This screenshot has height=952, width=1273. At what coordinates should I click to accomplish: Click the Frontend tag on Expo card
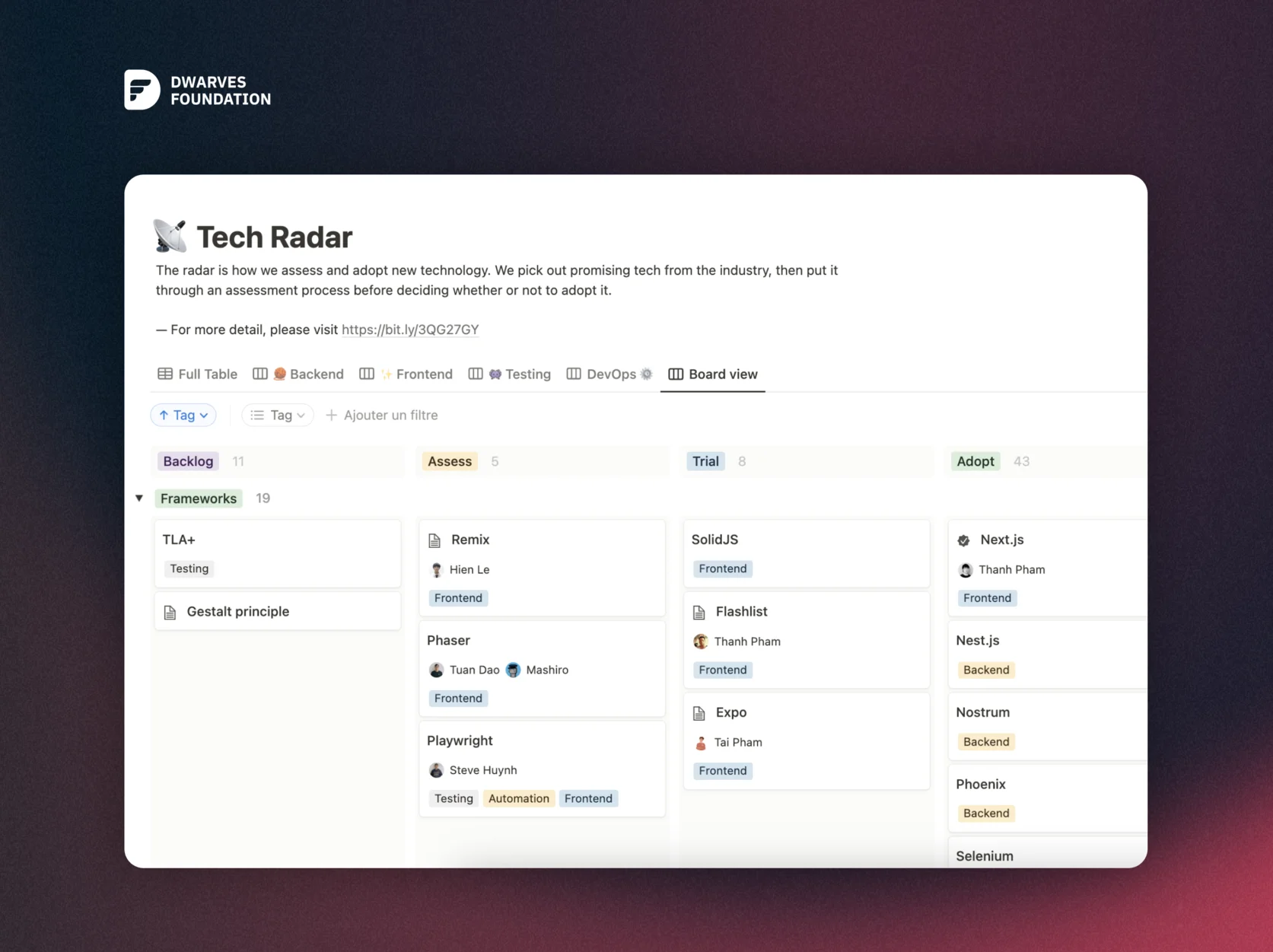pyautogui.click(x=723, y=771)
